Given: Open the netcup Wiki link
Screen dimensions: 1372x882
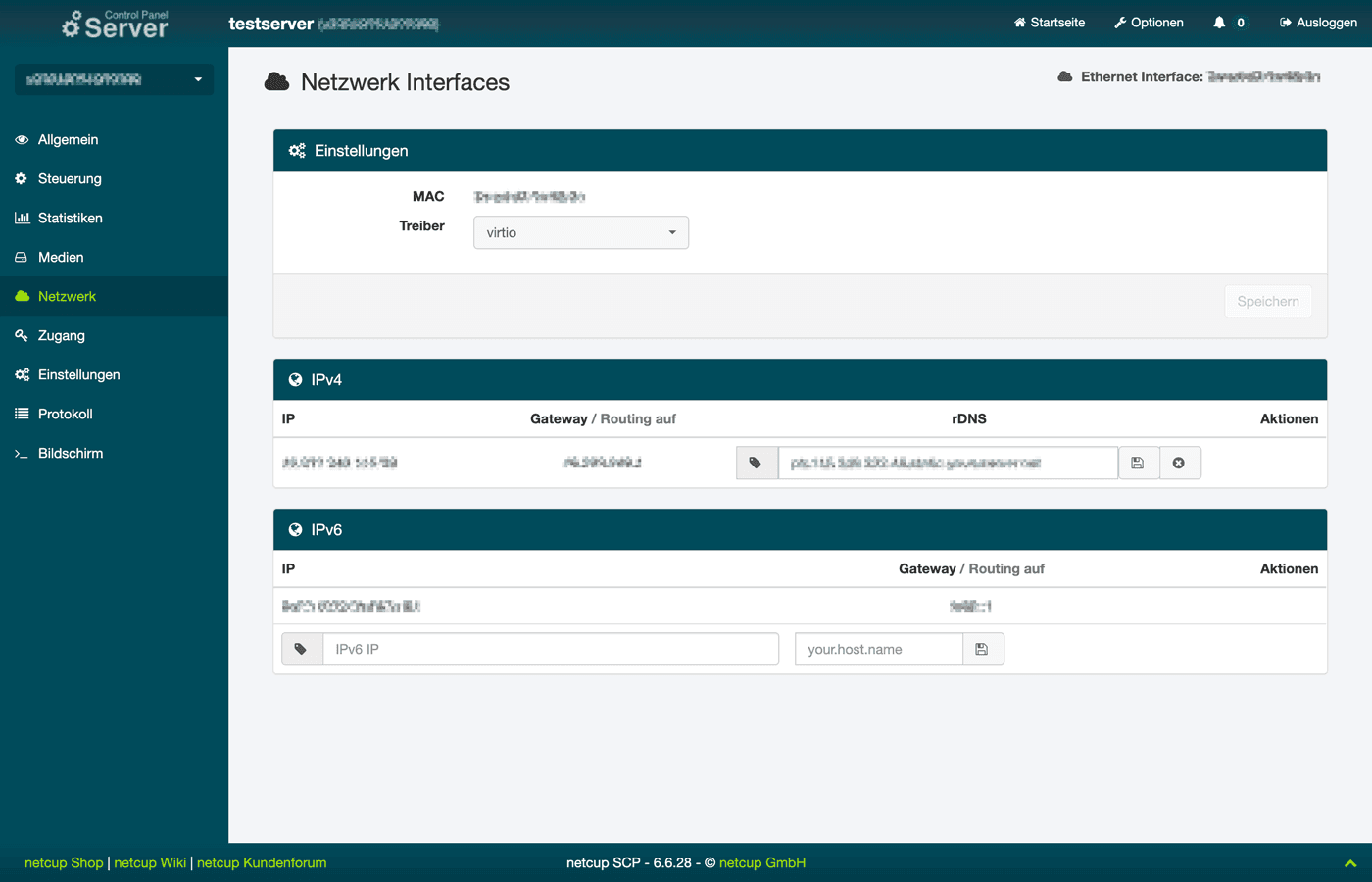Looking at the screenshot, I should click(x=150, y=862).
